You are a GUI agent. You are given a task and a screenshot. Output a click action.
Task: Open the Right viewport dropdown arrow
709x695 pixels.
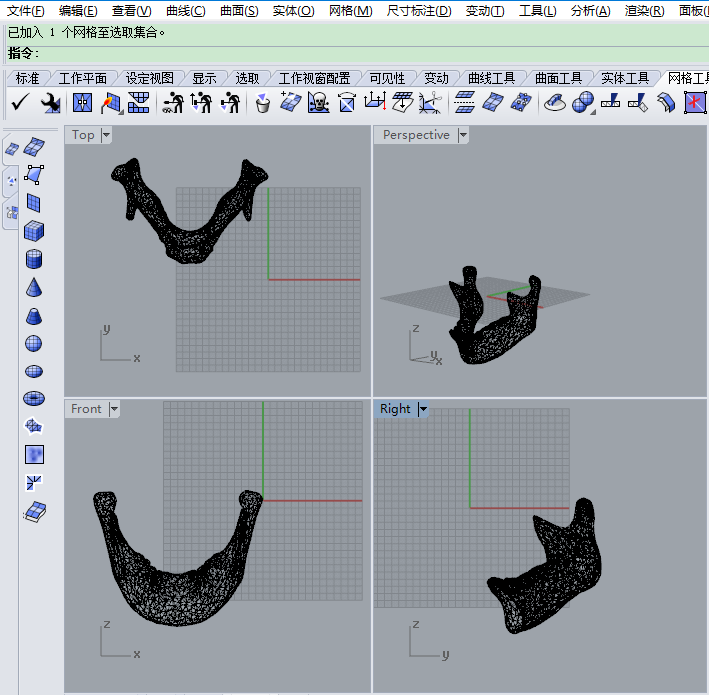coord(423,409)
